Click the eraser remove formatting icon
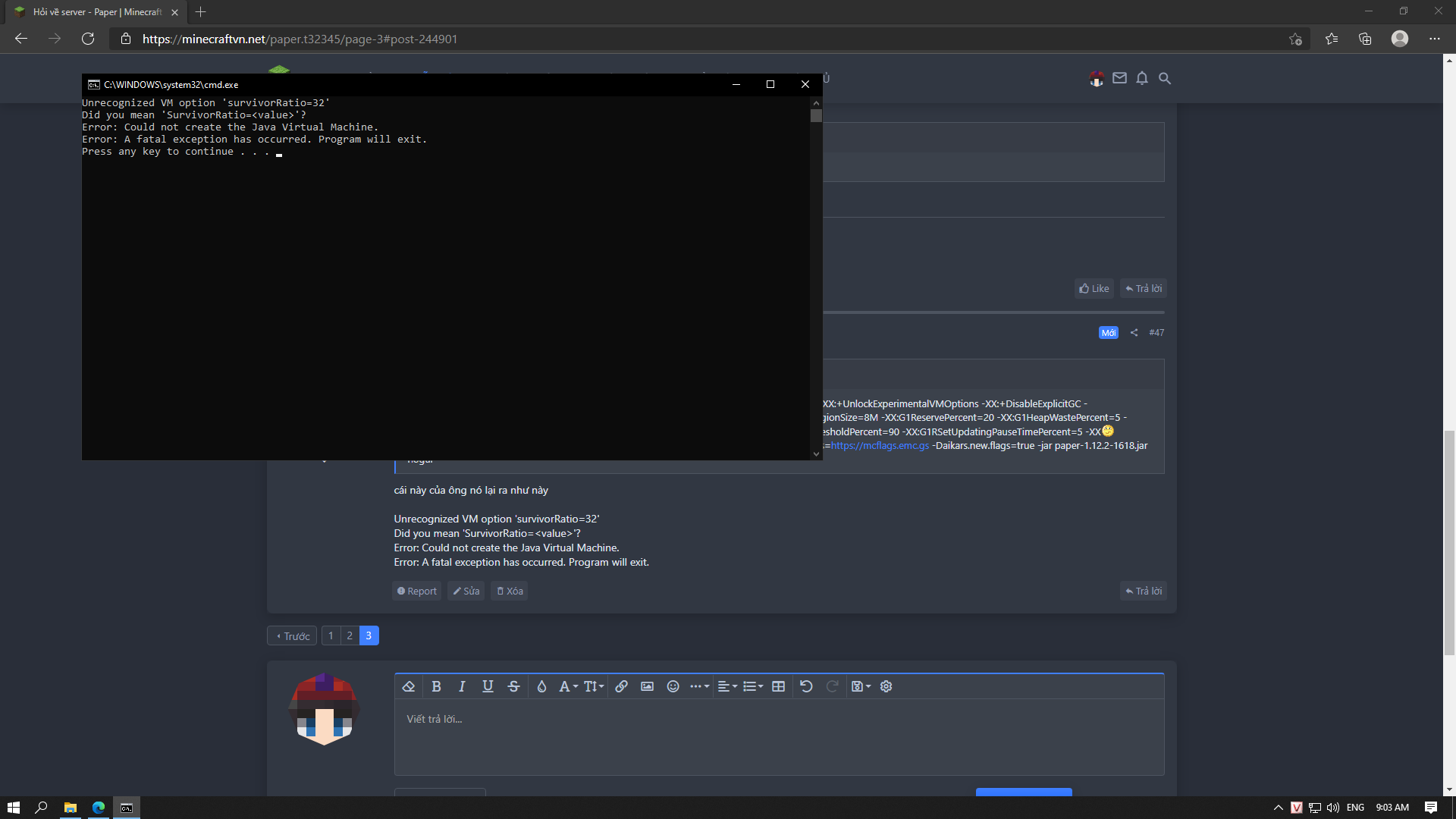 [x=409, y=686]
